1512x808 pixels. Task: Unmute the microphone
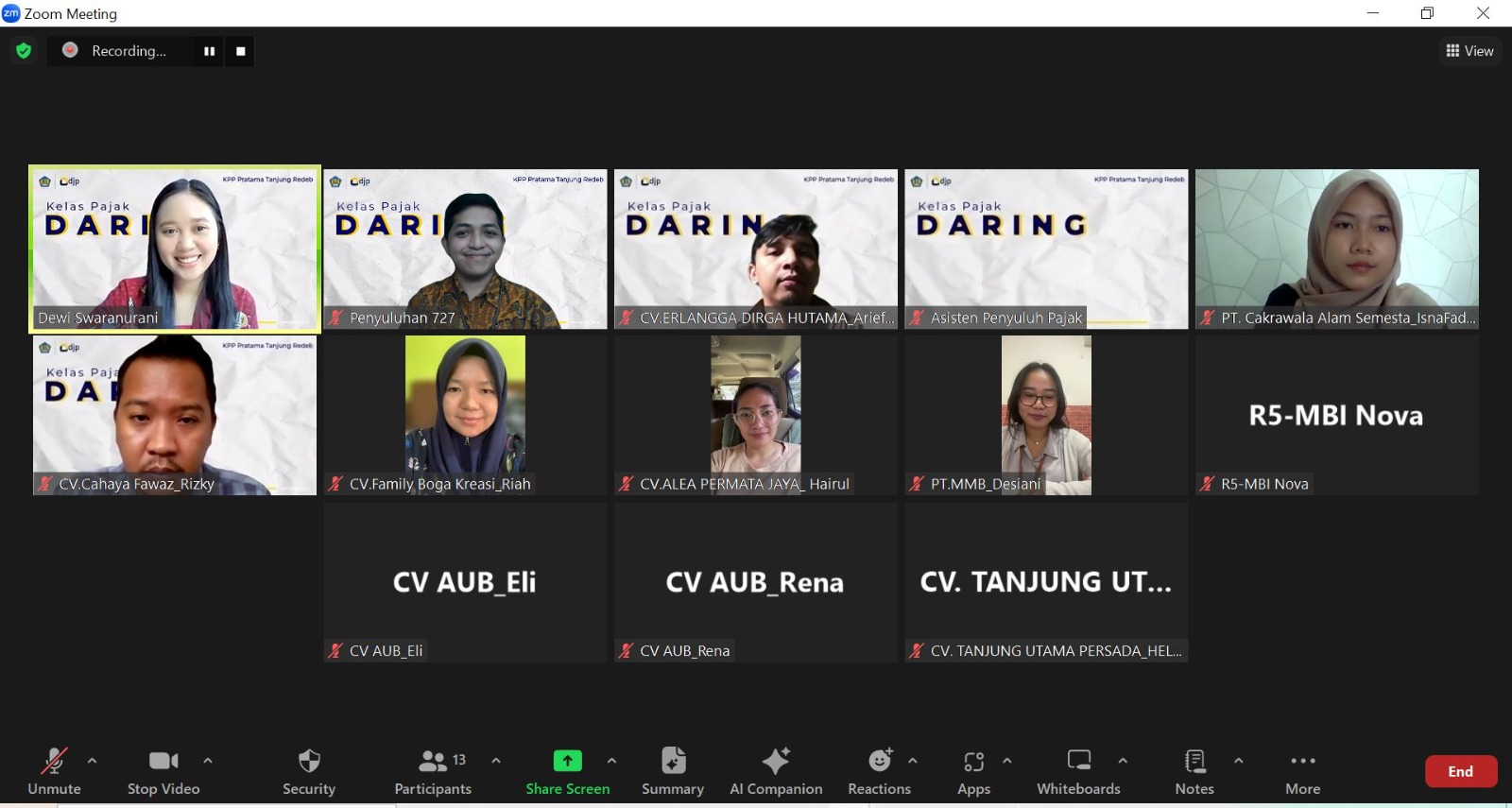pyautogui.click(x=54, y=771)
